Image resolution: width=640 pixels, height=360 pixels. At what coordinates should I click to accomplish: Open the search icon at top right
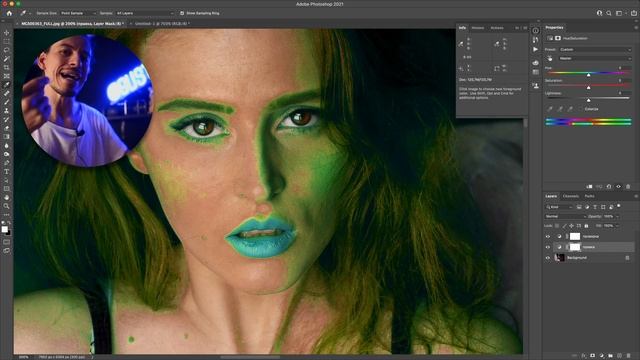tap(609, 13)
